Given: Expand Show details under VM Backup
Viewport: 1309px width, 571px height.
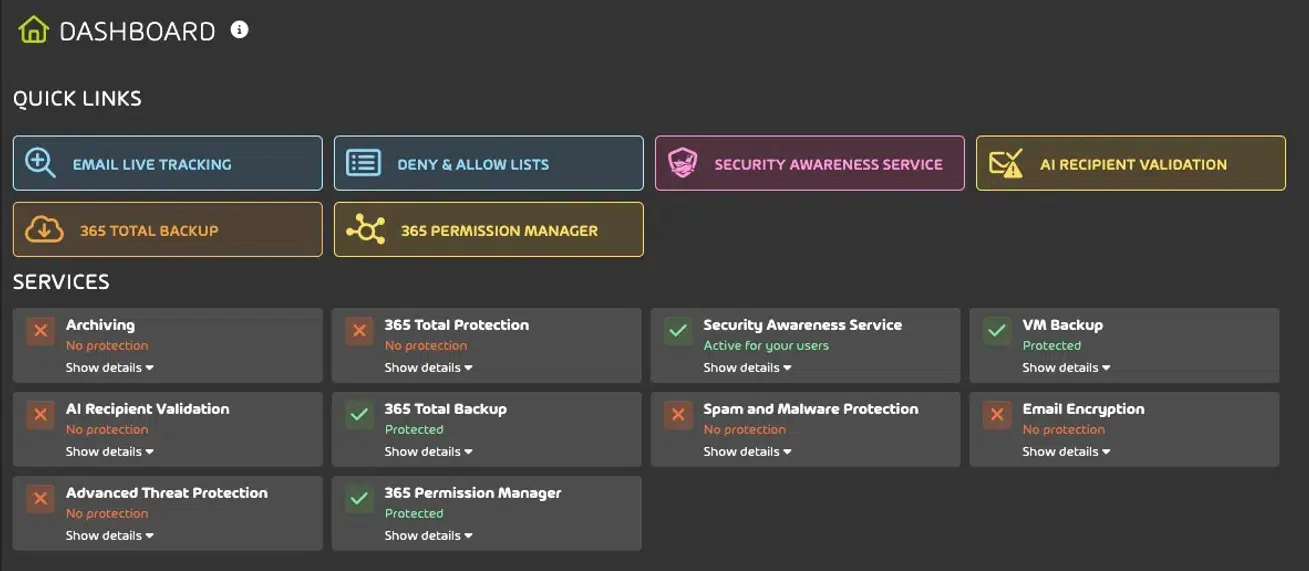Looking at the screenshot, I should click(x=1067, y=367).
